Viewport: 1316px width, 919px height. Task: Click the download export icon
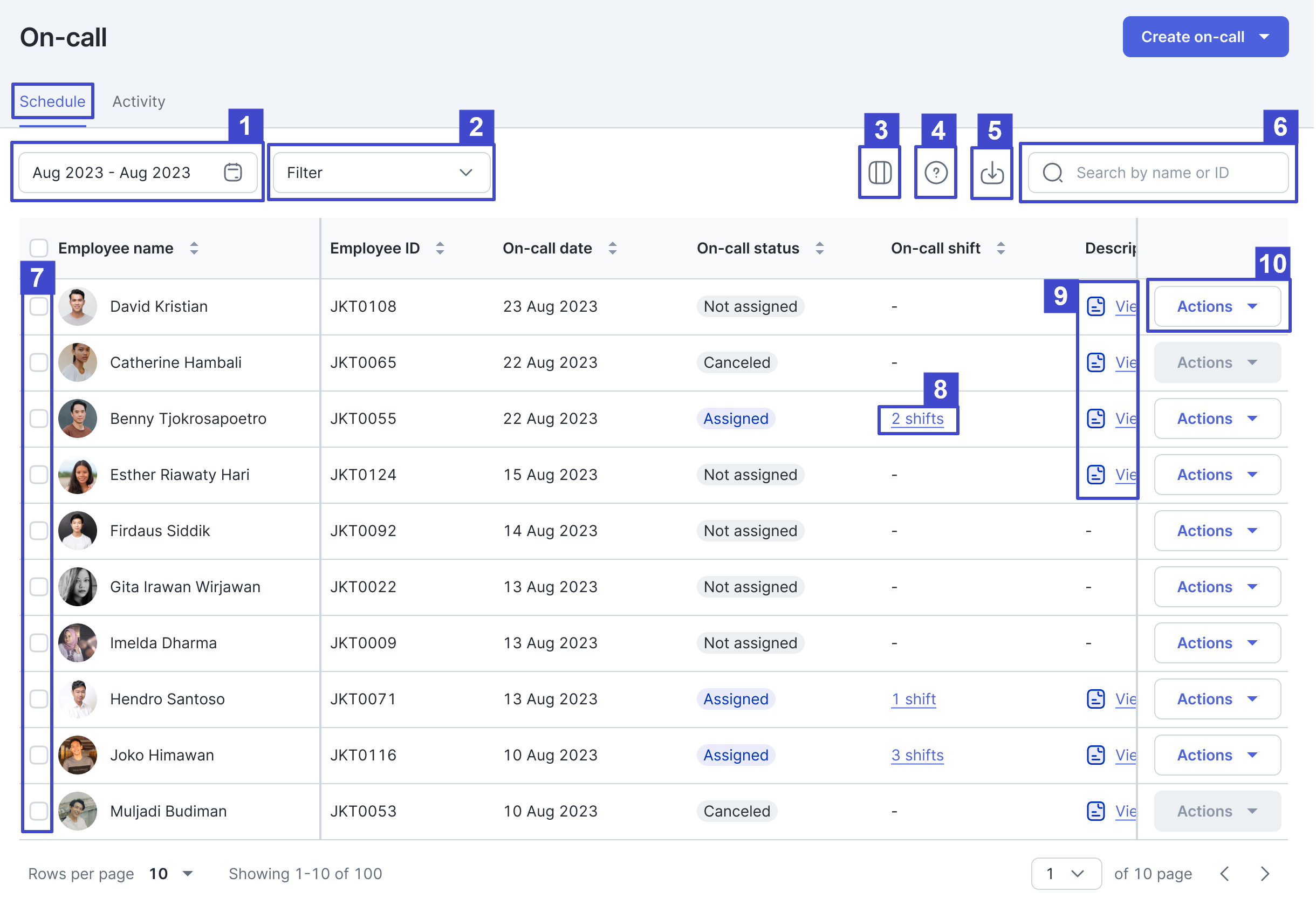[x=993, y=173]
